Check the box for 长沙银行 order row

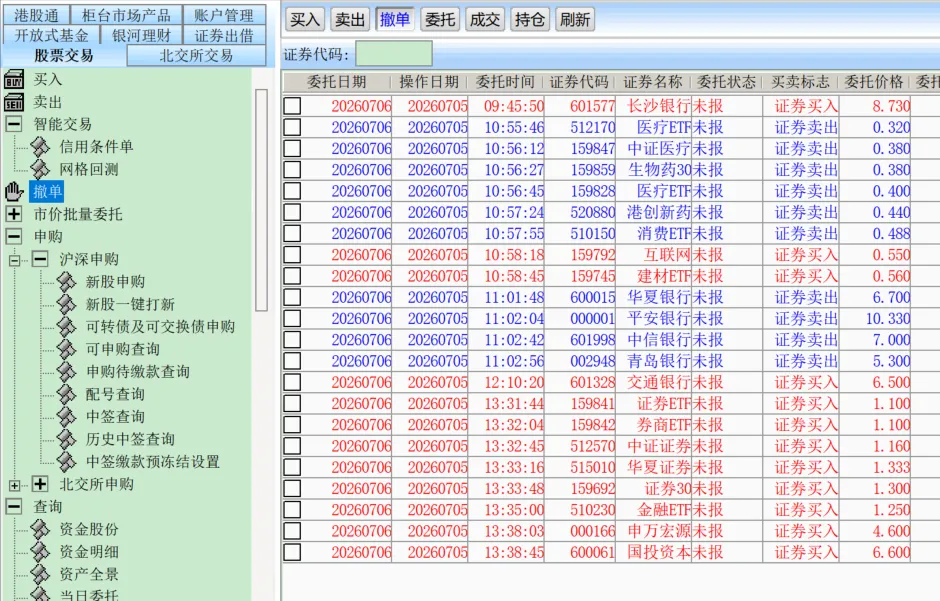pos(293,106)
